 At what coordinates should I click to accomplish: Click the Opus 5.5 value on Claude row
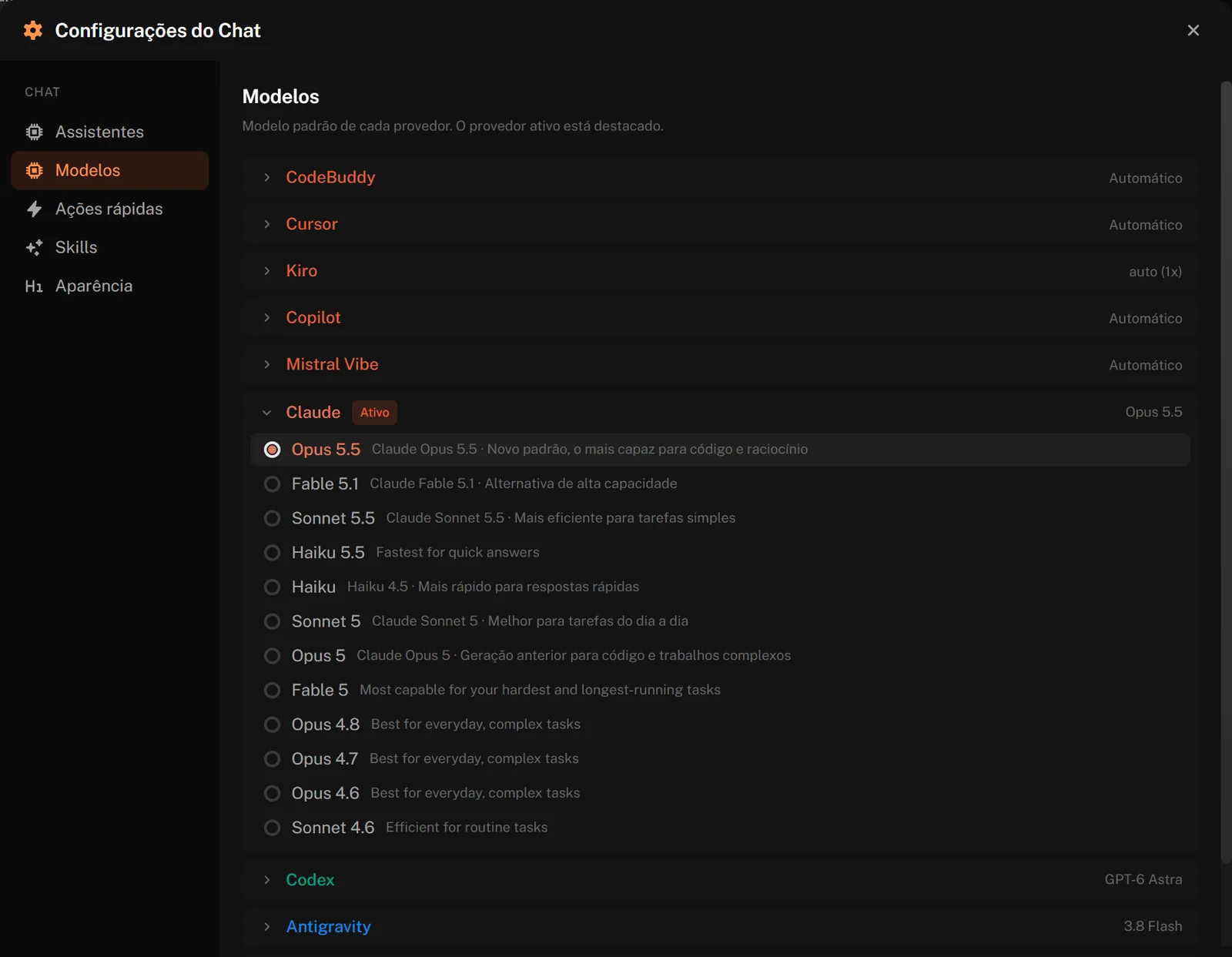(x=1153, y=412)
